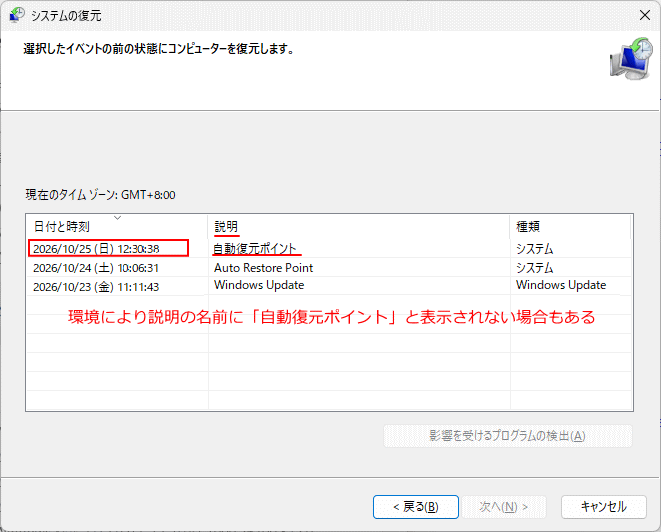Click システム type in the 自動復元ポイント row
The image size is (661, 532).
pyautogui.click(x=535, y=249)
